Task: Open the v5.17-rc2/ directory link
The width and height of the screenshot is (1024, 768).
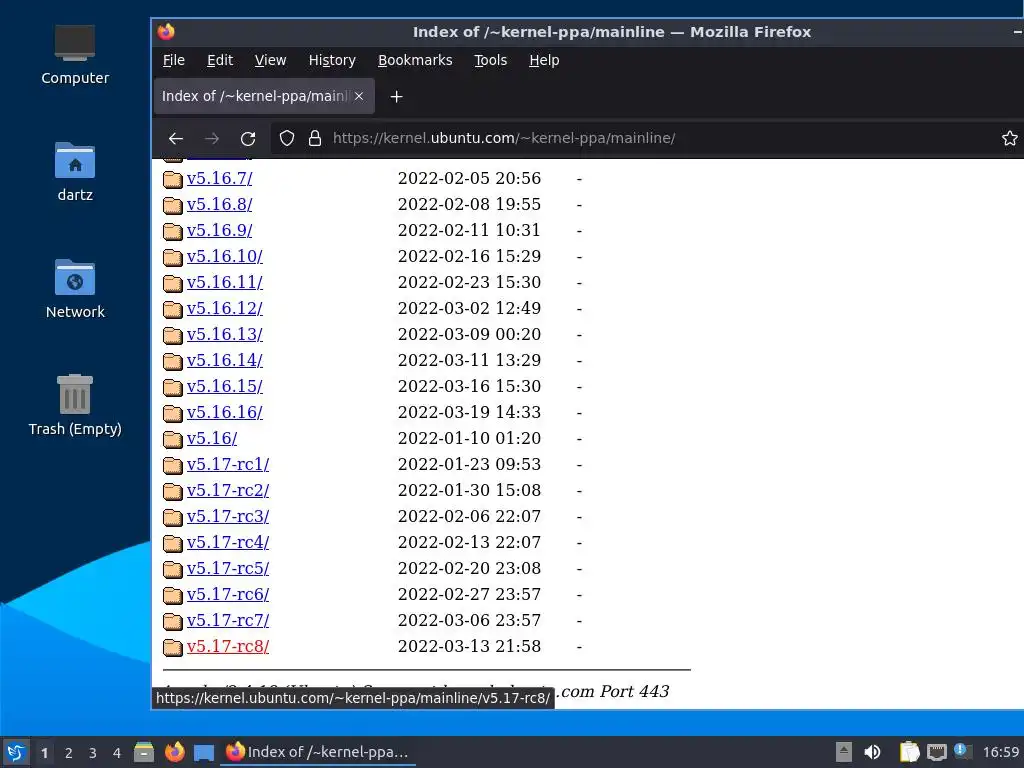Action: coord(228,490)
